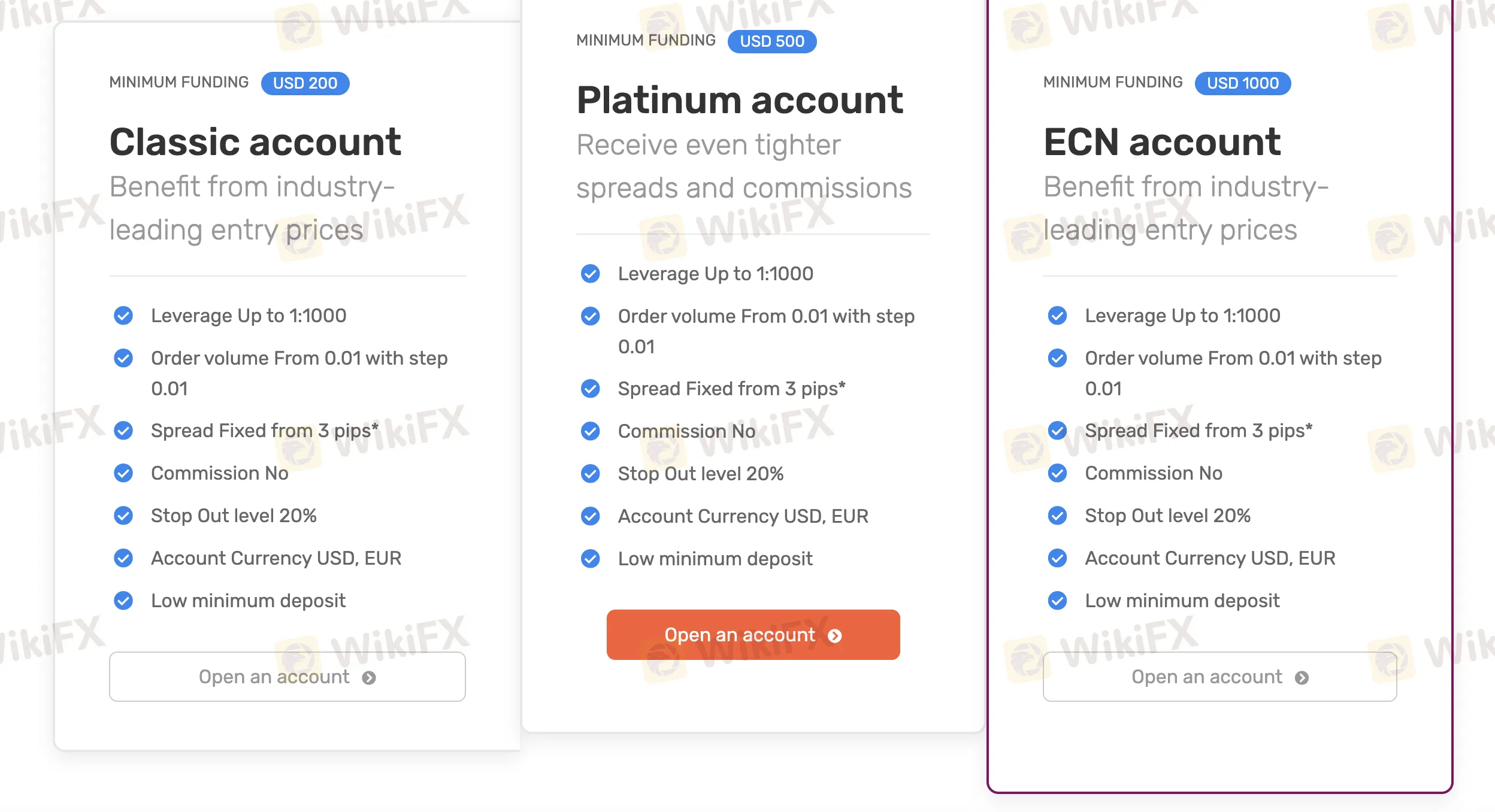
Task: Click the arrow icon in Classic's Open button
Action: click(x=370, y=677)
